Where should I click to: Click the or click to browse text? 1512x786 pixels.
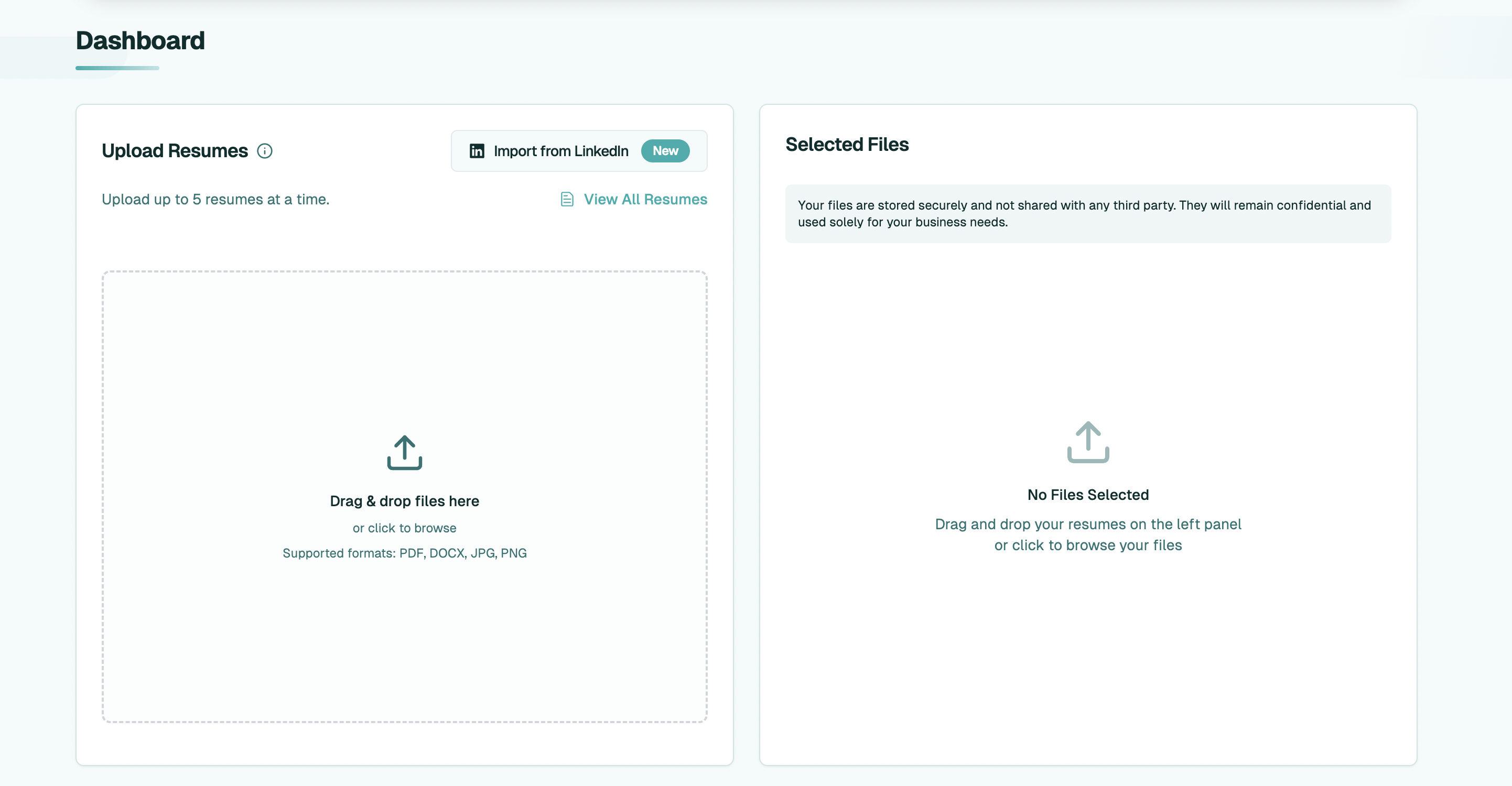coord(404,528)
